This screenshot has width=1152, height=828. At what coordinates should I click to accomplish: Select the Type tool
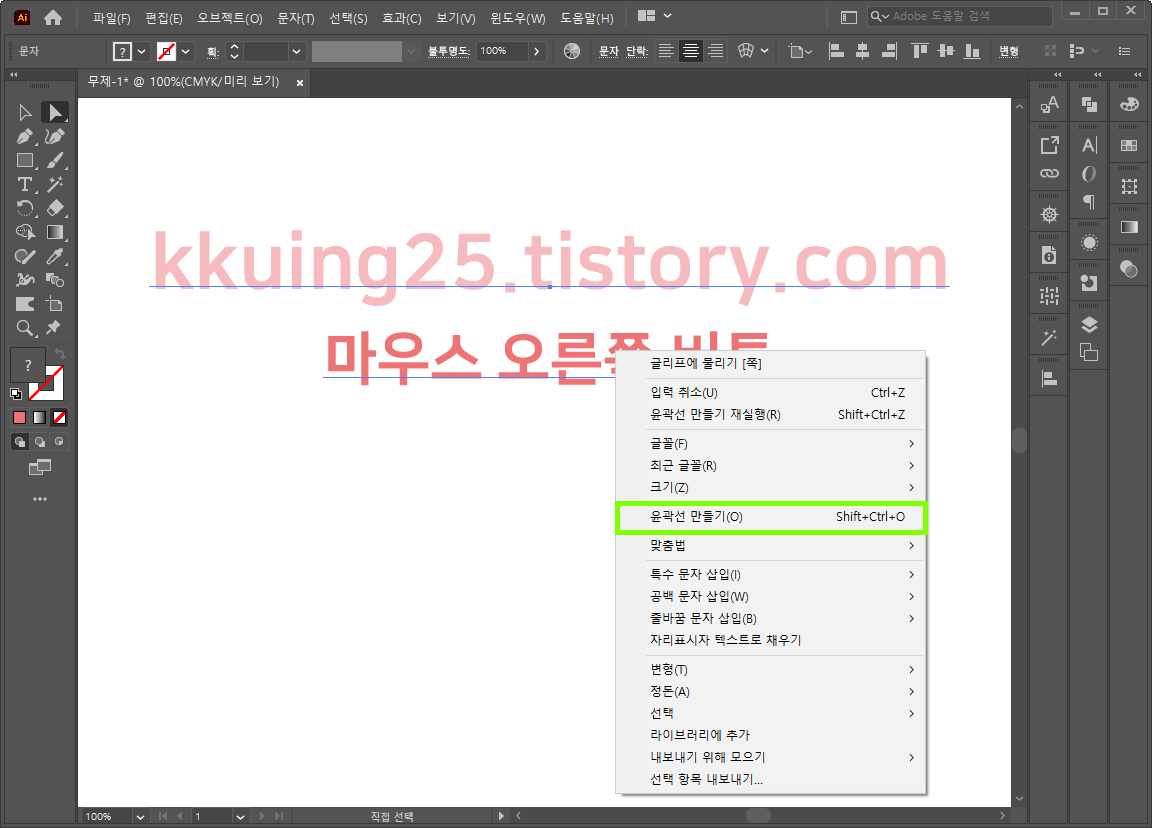click(25, 184)
